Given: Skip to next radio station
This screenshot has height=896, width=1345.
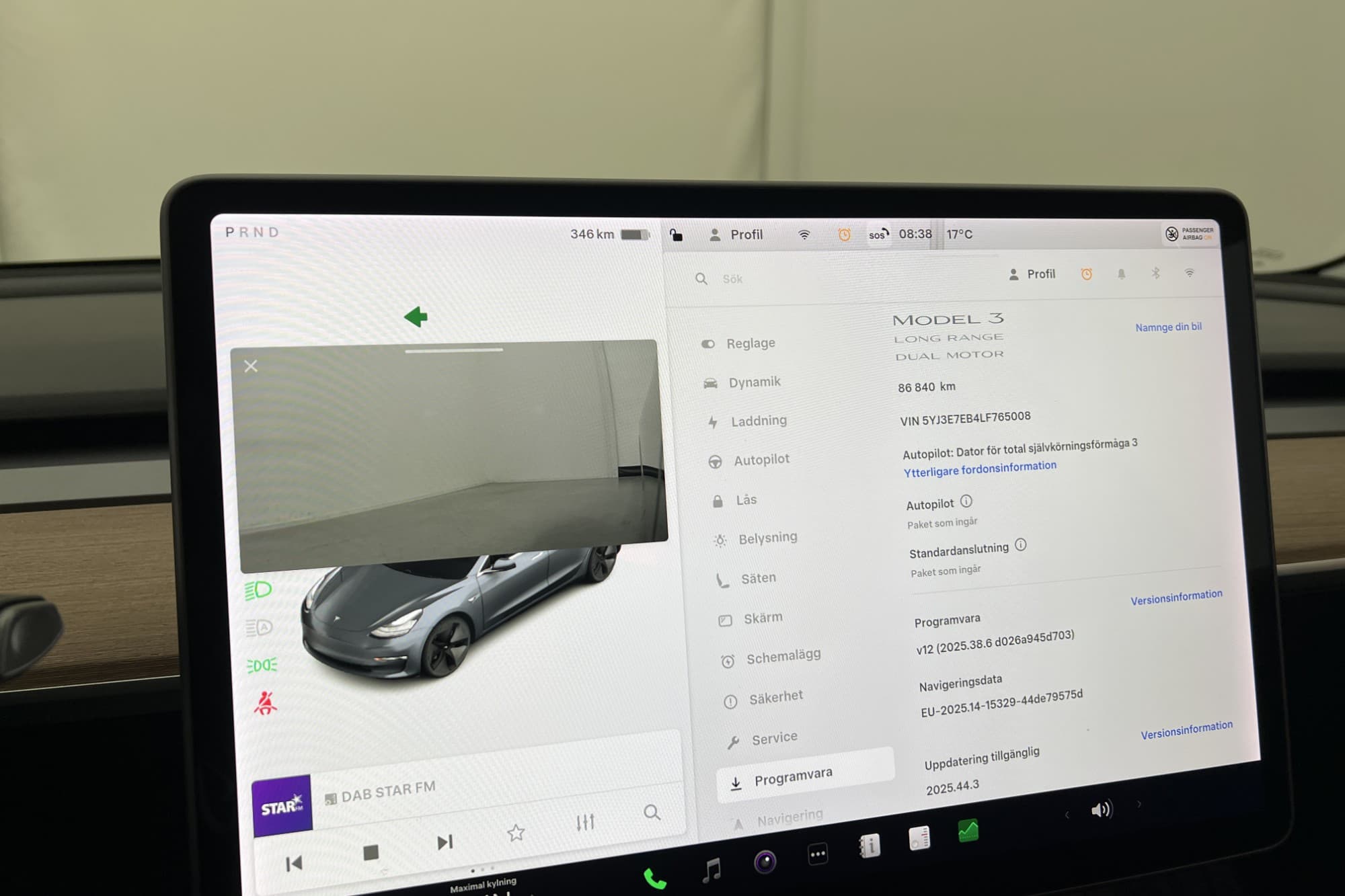Looking at the screenshot, I should point(445,842).
